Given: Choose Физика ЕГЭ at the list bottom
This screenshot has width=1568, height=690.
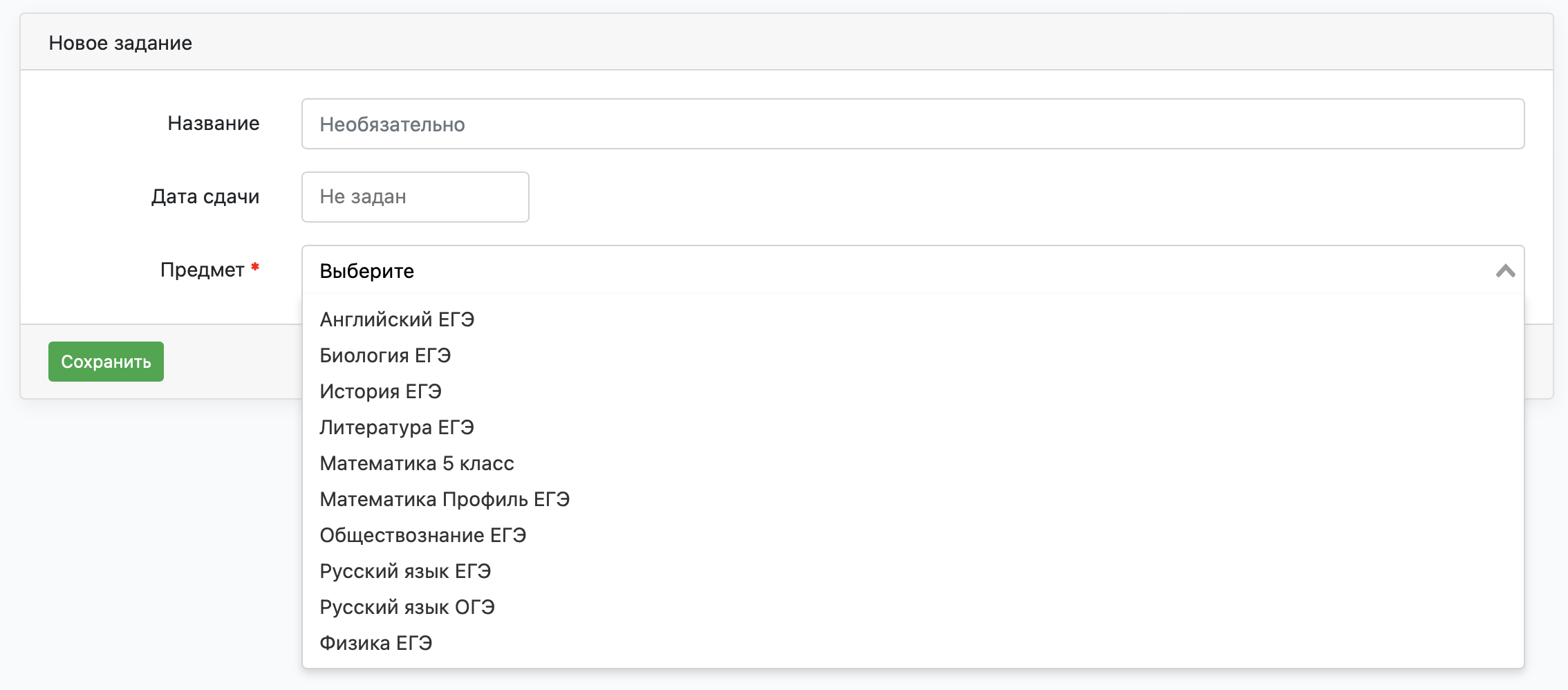Looking at the screenshot, I should (913, 643).
